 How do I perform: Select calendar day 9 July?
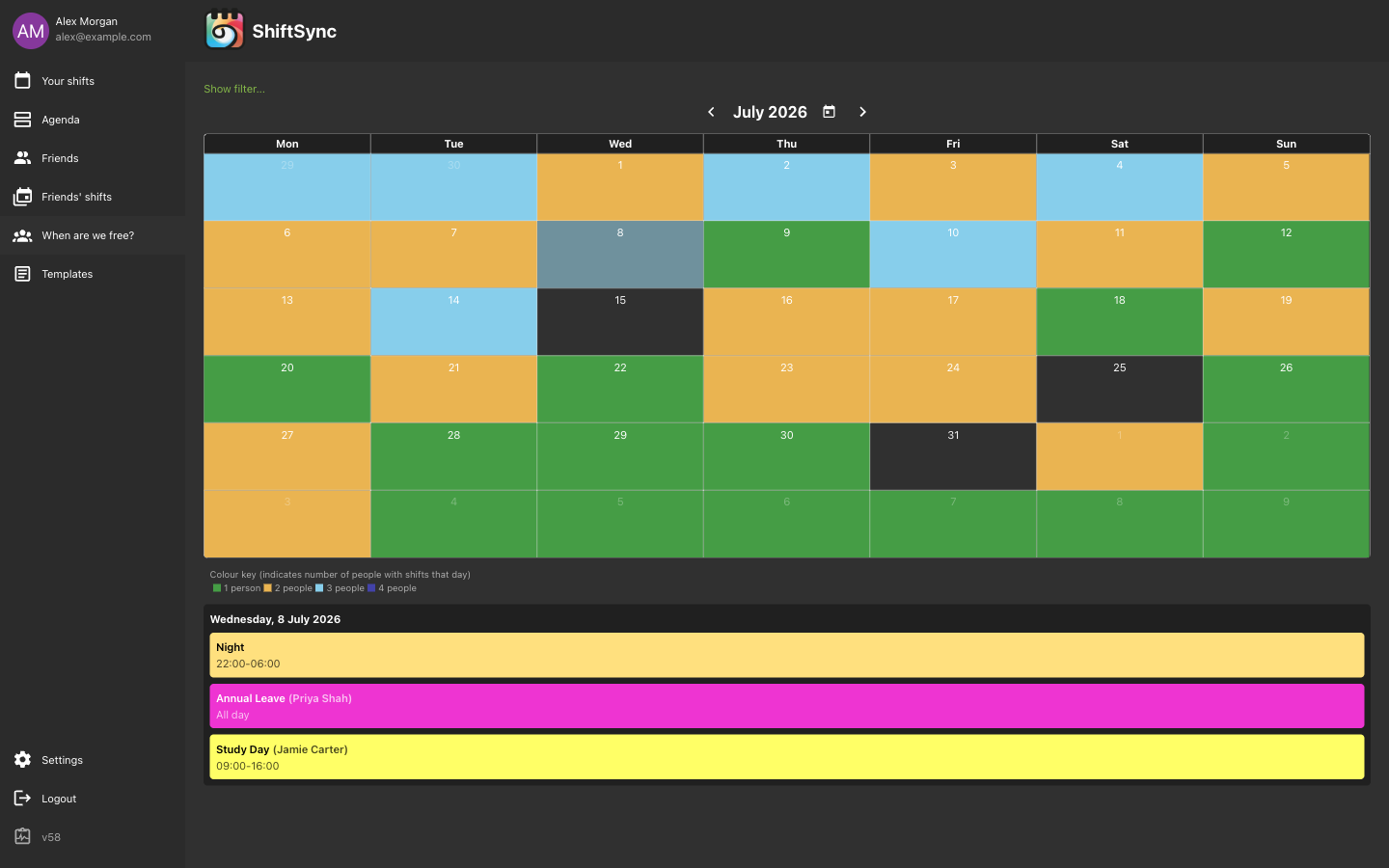[786, 255]
